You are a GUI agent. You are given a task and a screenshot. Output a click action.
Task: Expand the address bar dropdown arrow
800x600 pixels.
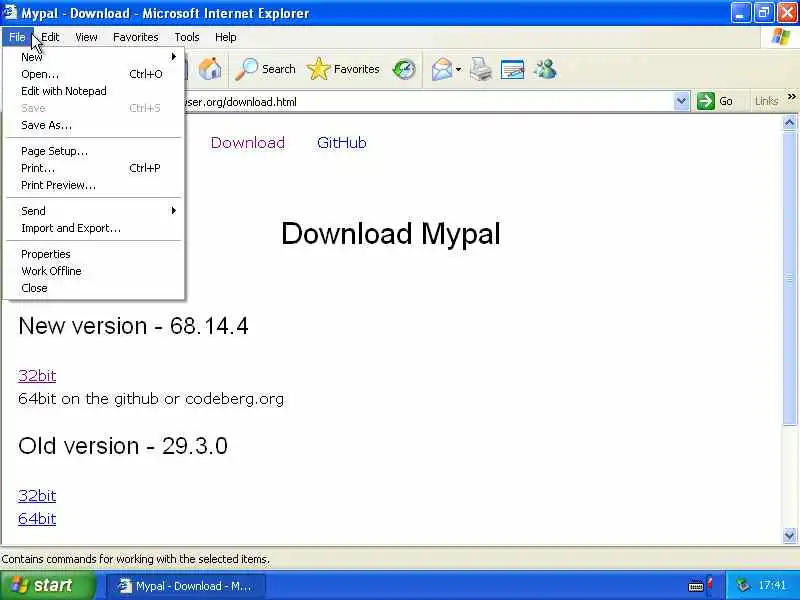(x=681, y=101)
